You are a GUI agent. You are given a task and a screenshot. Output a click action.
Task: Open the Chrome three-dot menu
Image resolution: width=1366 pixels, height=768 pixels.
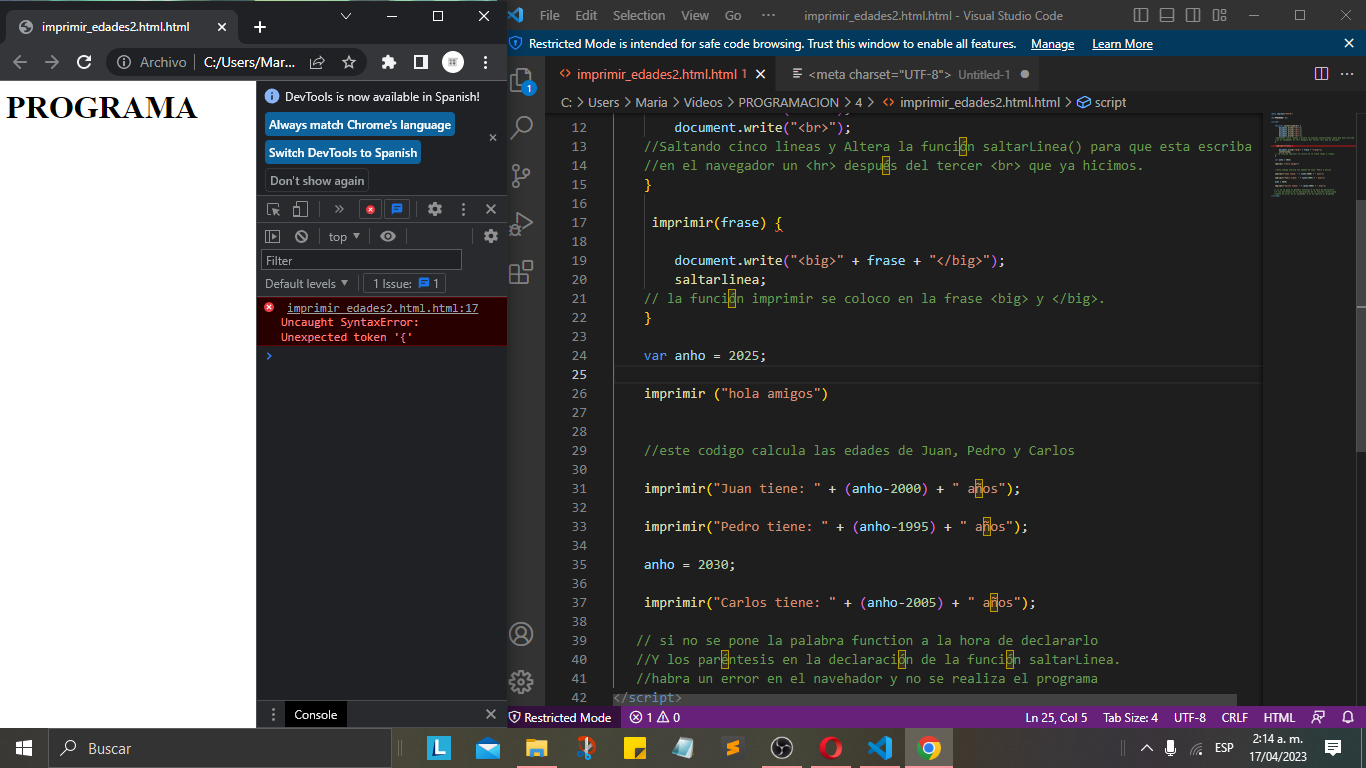pos(485,62)
